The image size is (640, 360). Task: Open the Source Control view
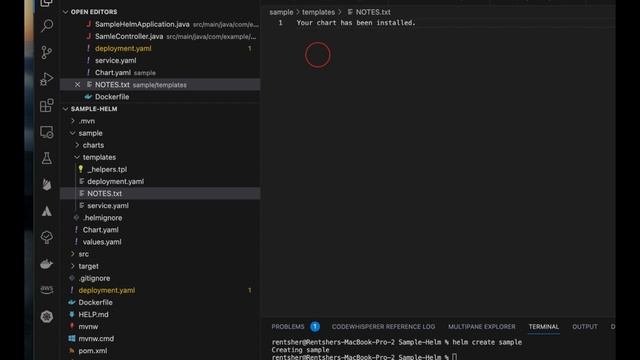(x=47, y=52)
